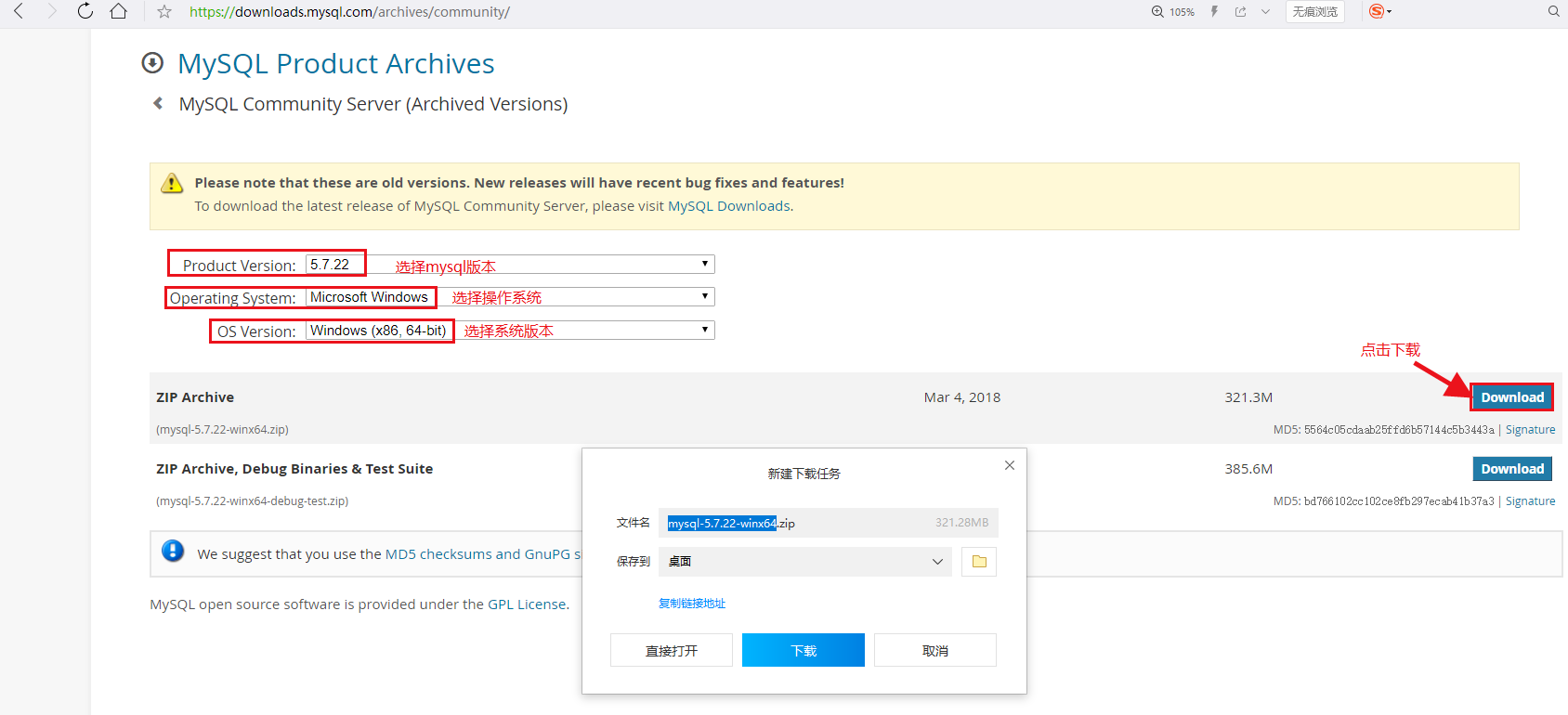The width and height of the screenshot is (1568, 715).
Task: Click the blue info icon in suggestion box
Action: pyautogui.click(x=173, y=551)
